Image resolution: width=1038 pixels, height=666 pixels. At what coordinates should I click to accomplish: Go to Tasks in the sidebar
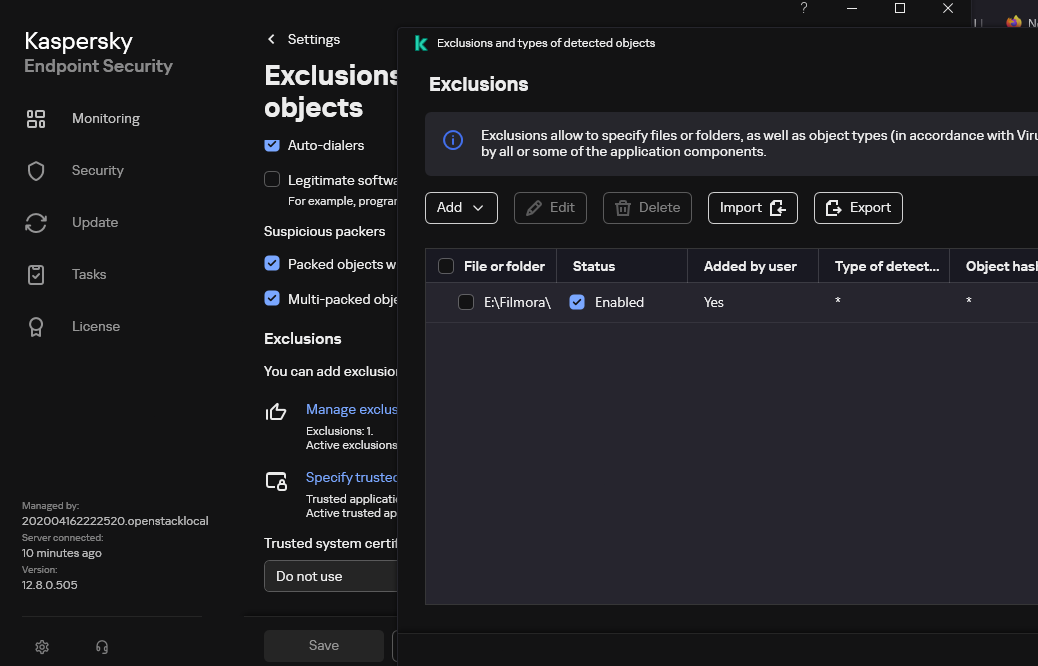pos(89,274)
